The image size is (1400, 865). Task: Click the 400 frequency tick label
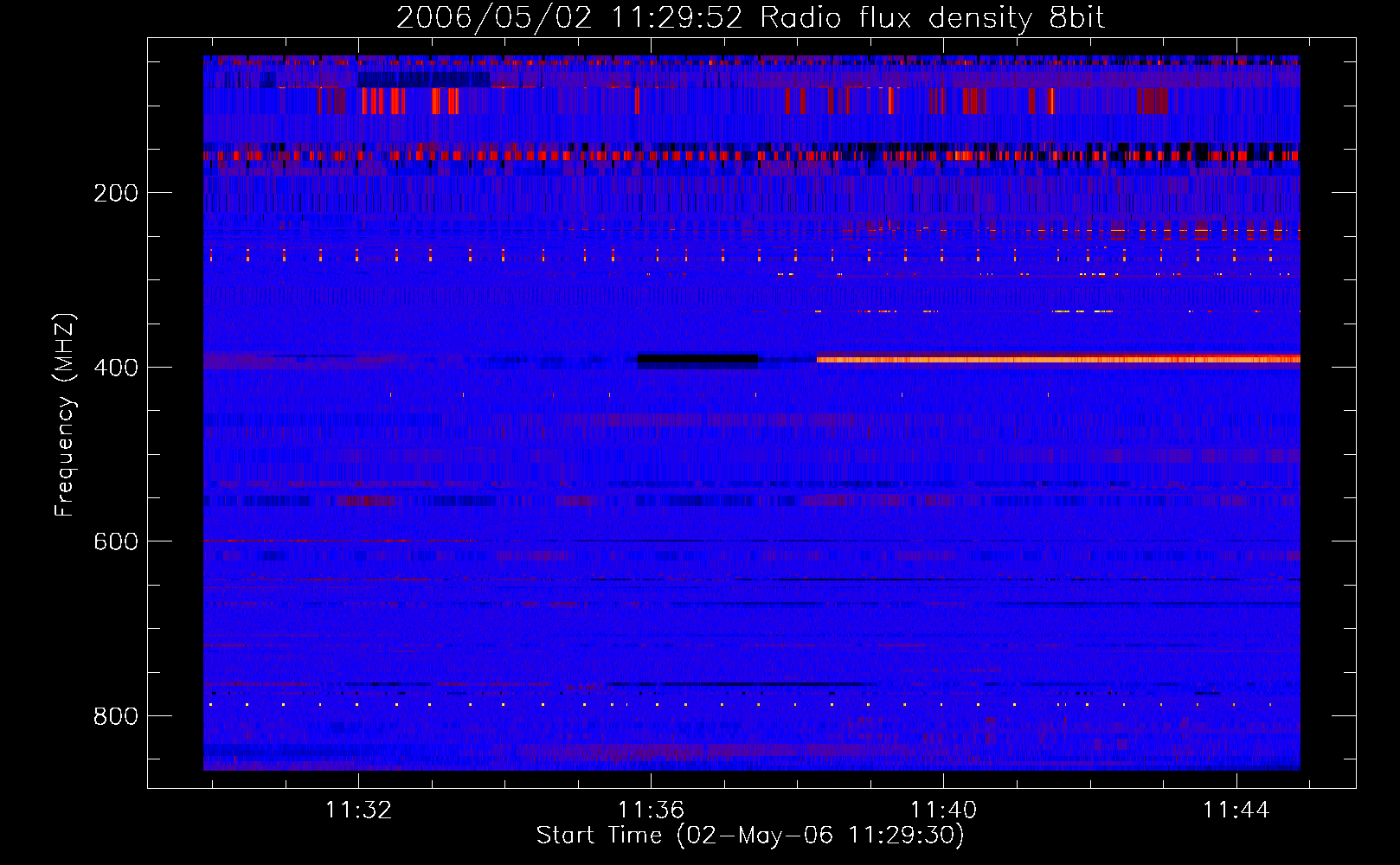pyautogui.click(x=116, y=368)
